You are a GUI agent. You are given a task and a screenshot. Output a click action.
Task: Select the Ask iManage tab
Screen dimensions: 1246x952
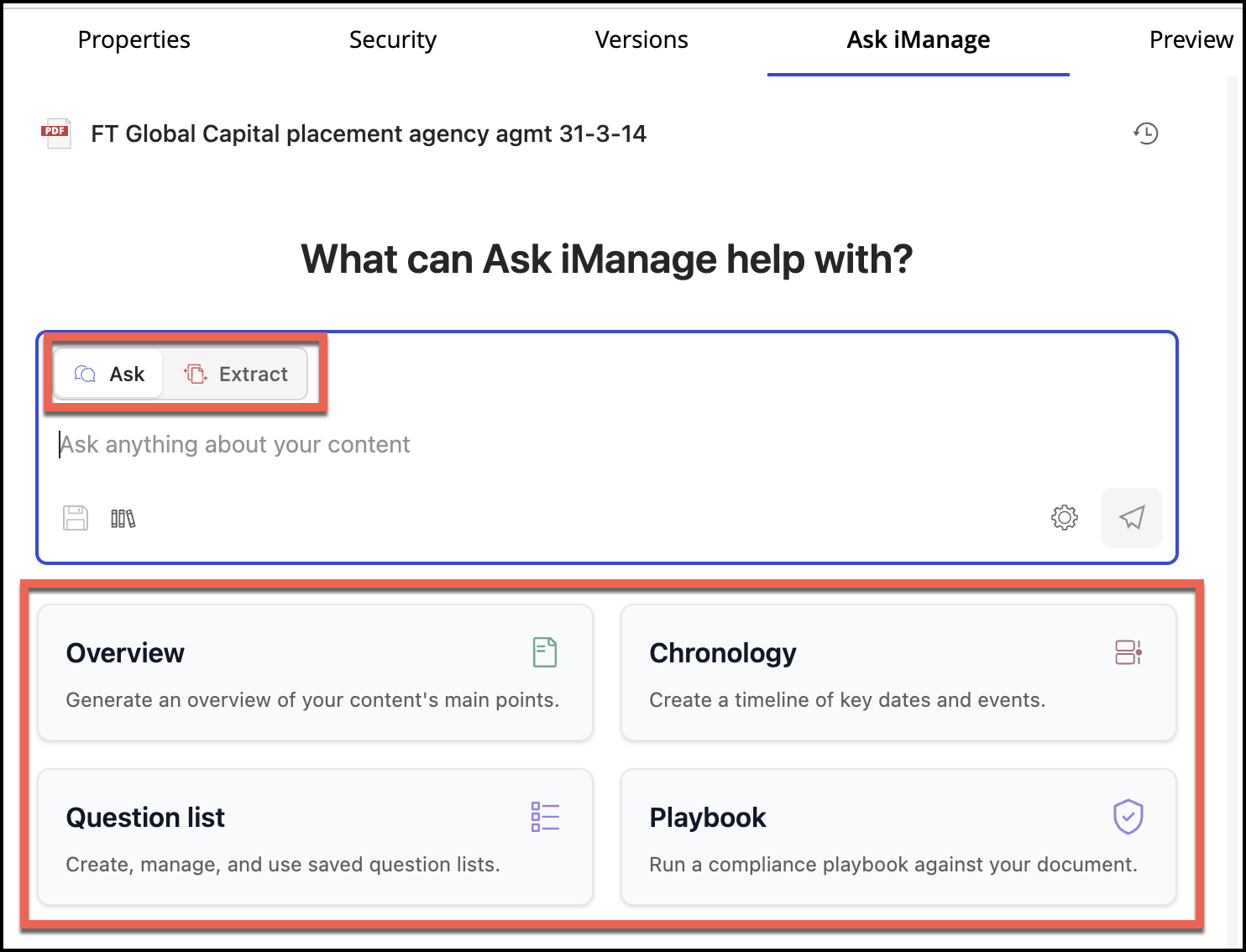919,39
